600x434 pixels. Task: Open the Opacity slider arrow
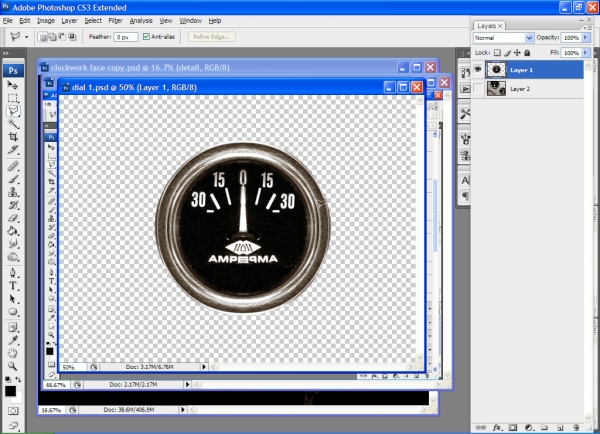585,38
